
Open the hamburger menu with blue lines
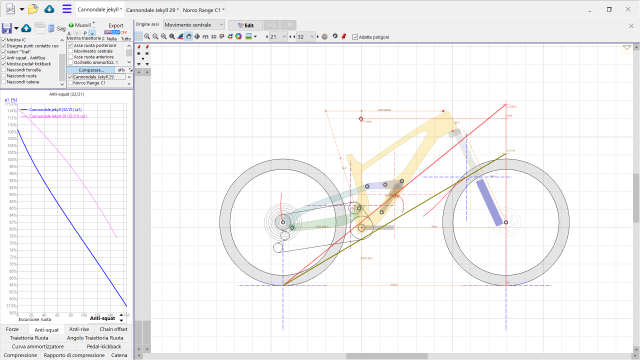tap(67, 9)
